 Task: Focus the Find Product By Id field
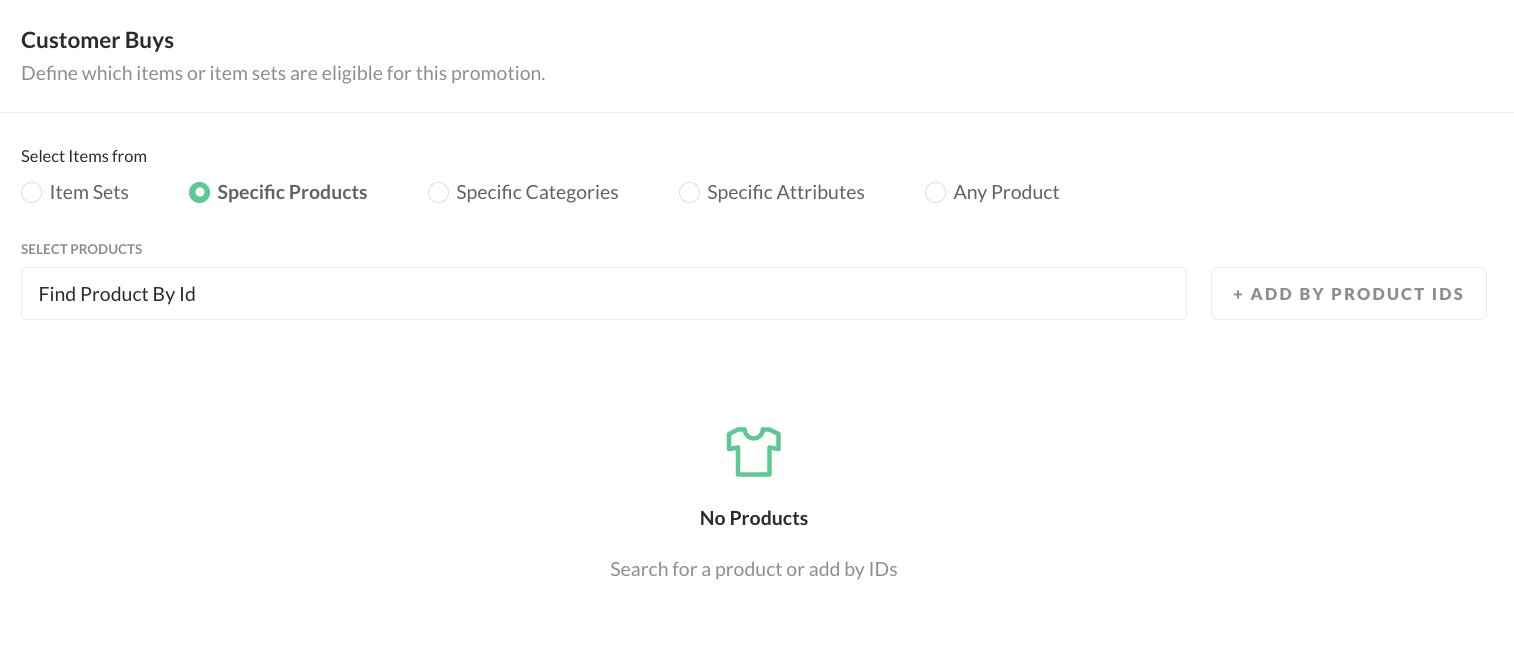tap(603, 294)
